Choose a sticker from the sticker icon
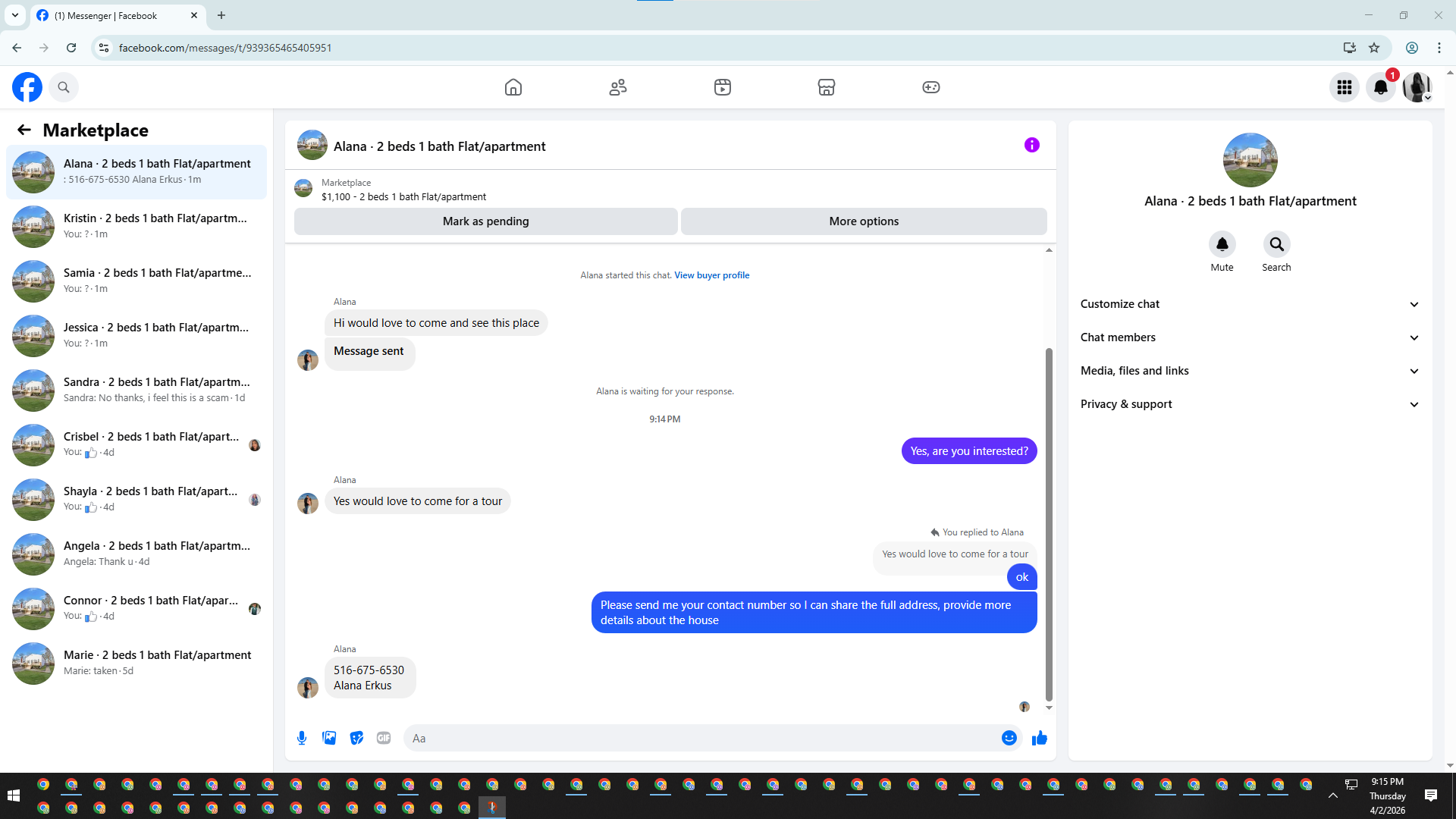 (x=356, y=738)
